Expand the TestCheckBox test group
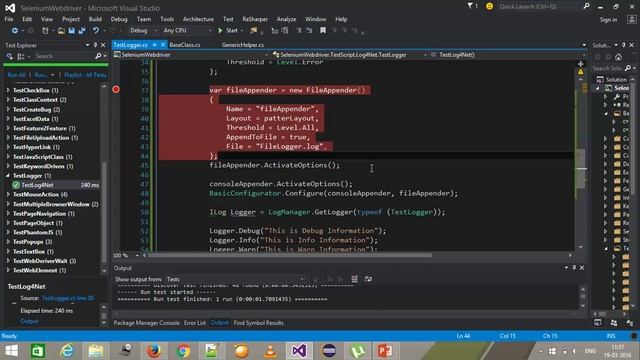Viewport: 640px width, 360px height. click(8, 90)
